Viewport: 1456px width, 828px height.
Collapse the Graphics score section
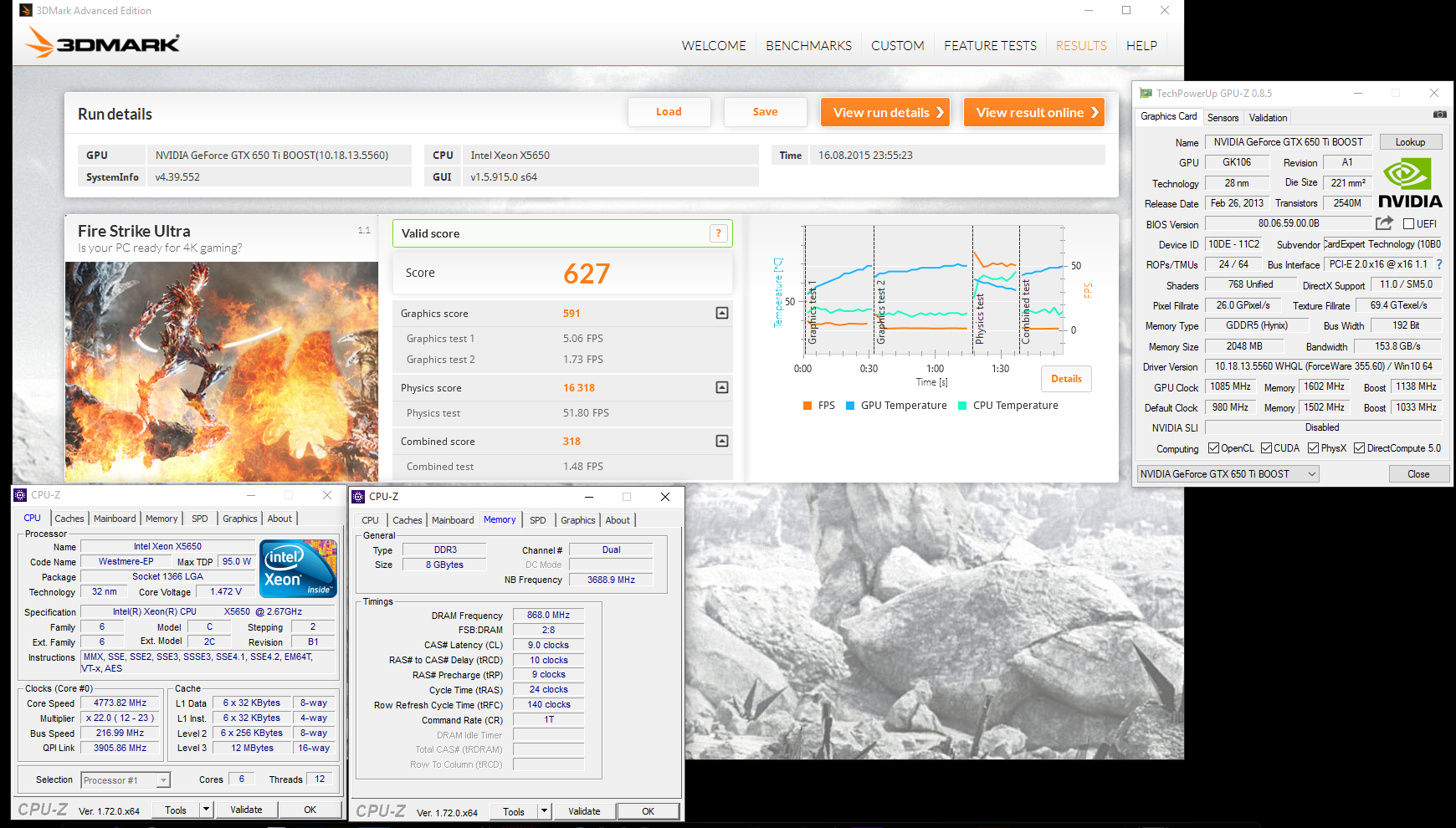[x=722, y=313]
